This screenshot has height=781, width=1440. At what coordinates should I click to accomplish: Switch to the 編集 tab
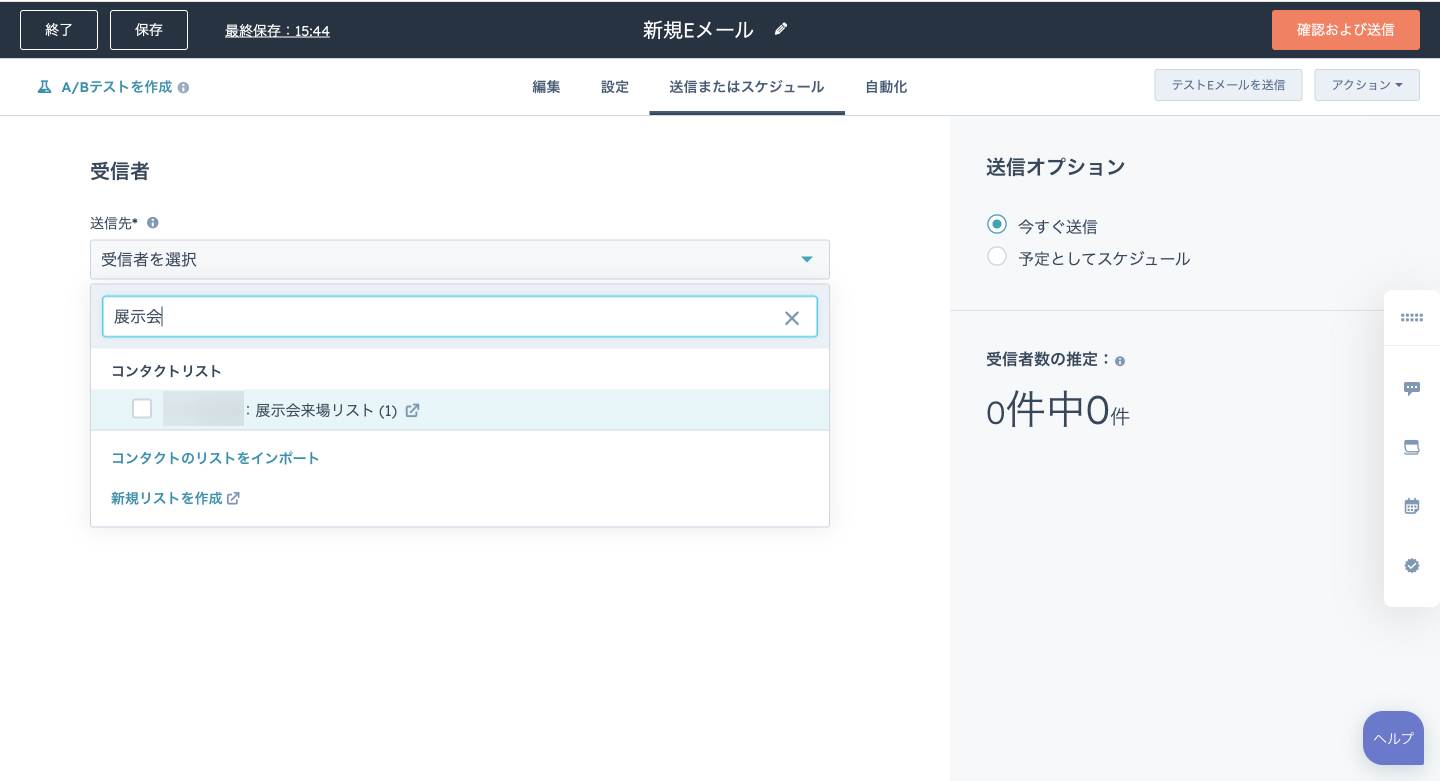[546, 87]
